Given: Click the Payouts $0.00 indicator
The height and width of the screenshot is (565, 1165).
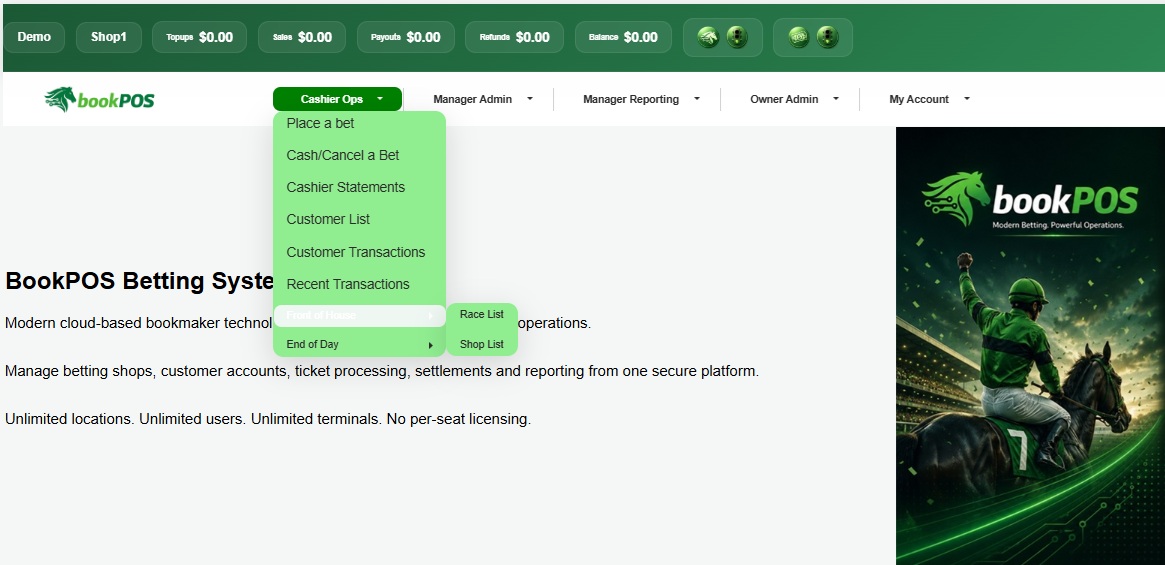Looking at the screenshot, I should point(406,37).
